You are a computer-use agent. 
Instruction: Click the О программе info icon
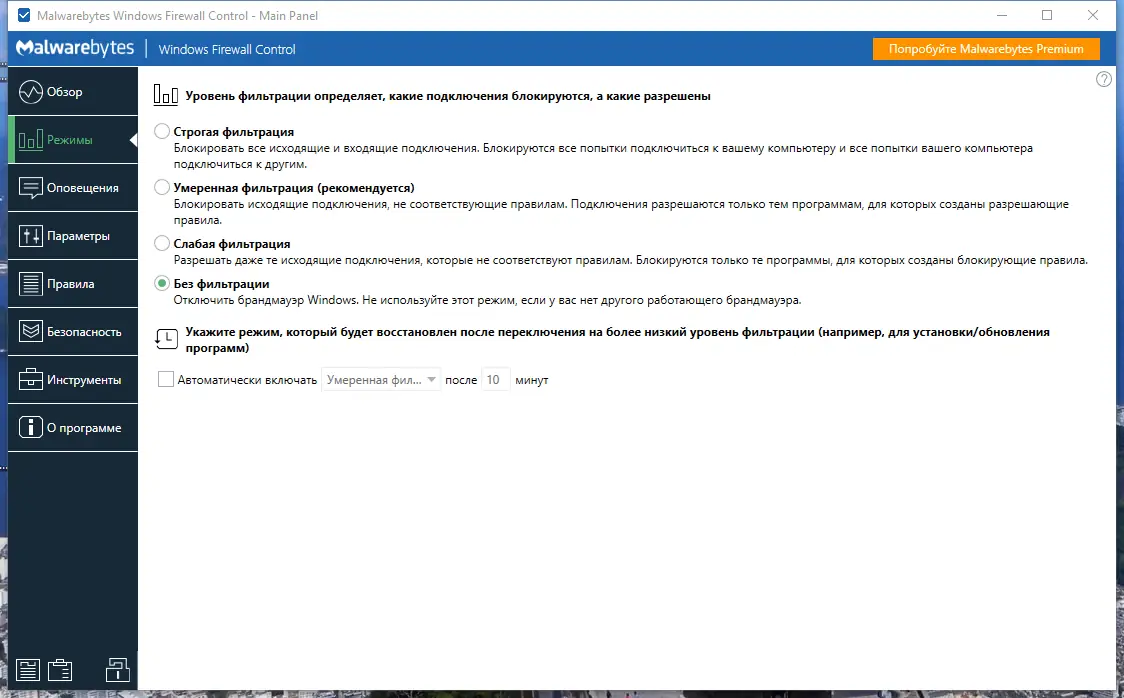pyautogui.click(x=31, y=428)
